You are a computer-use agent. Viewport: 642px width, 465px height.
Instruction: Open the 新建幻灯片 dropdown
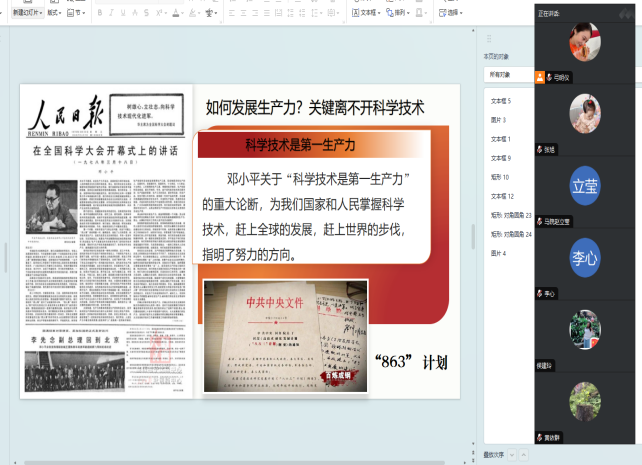coord(27,13)
